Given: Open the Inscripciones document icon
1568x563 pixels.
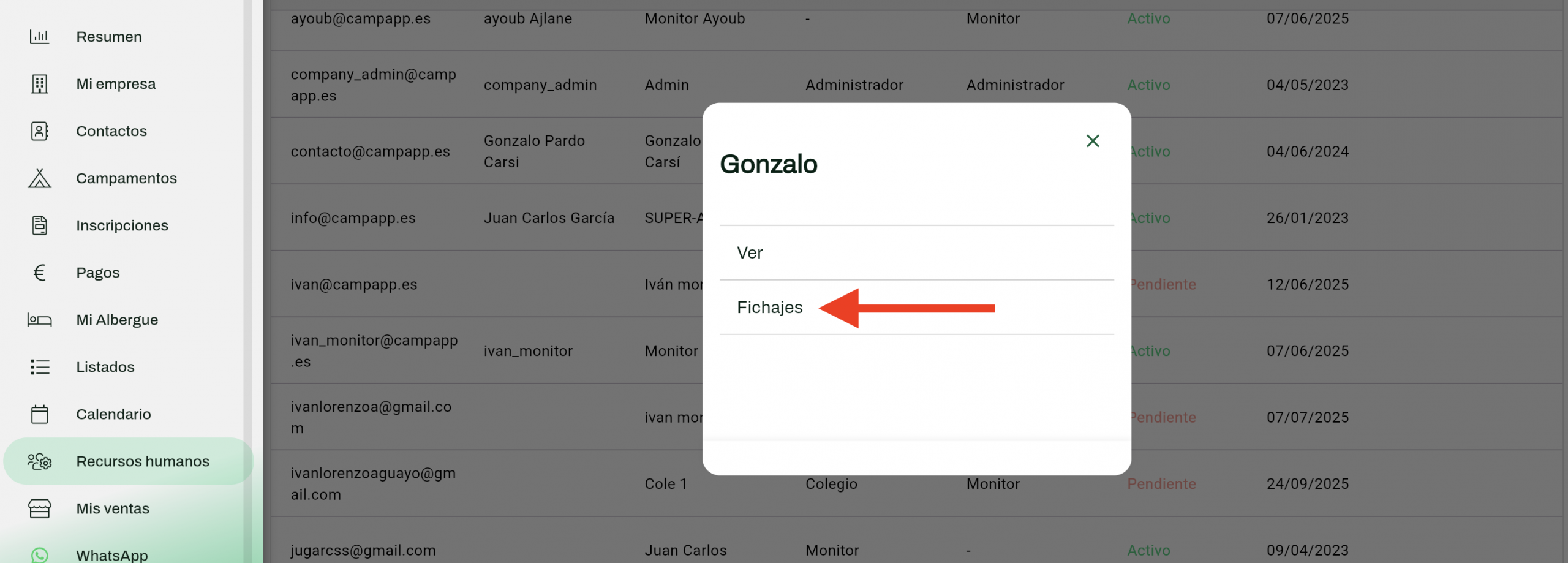Looking at the screenshot, I should click(39, 225).
